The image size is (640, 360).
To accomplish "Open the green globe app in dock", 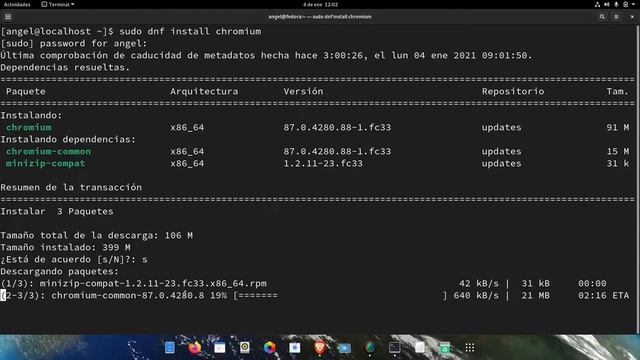I will [x=370, y=347].
